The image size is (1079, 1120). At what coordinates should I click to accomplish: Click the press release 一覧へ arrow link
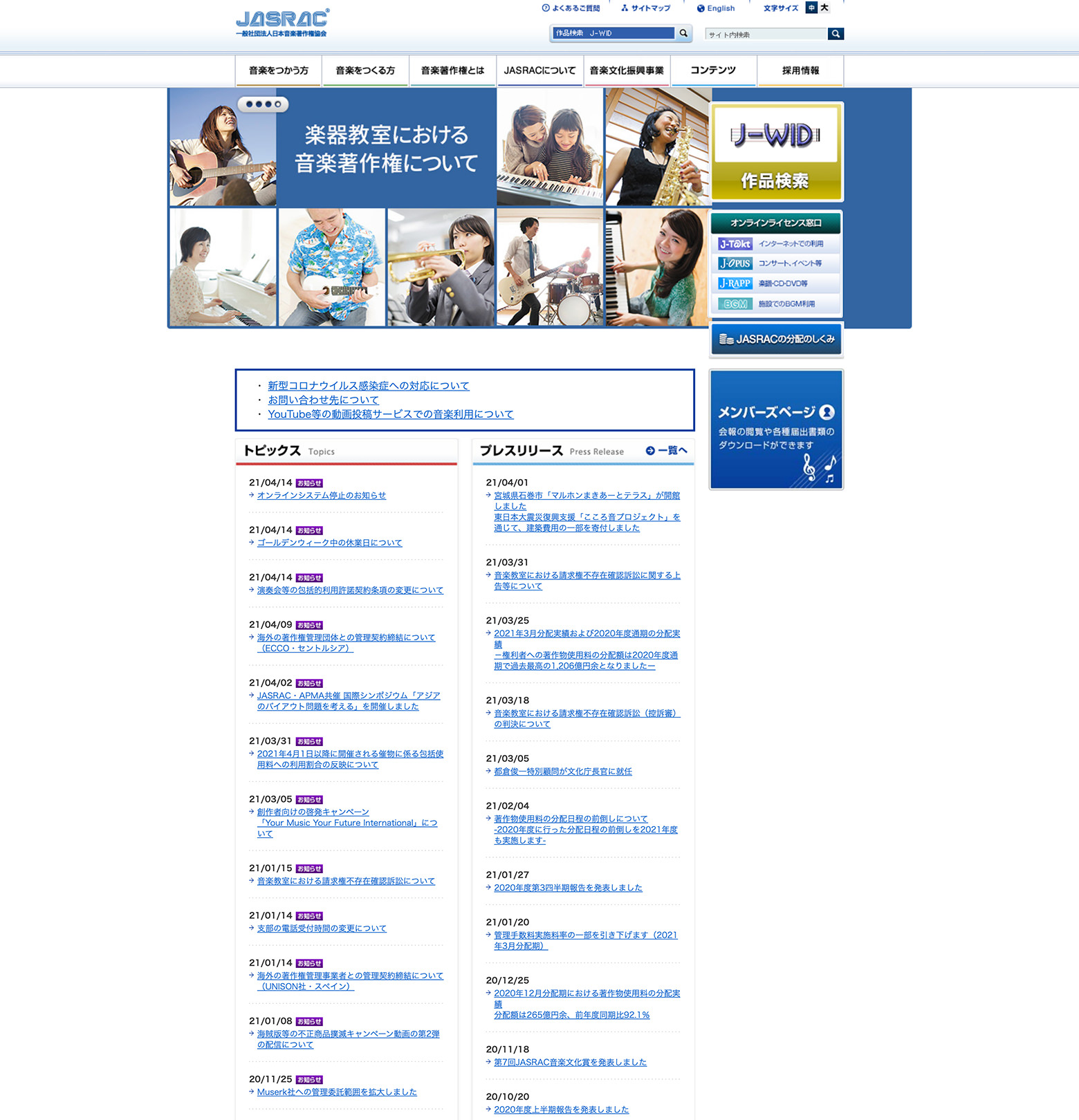pyautogui.click(x=666, y=451)
